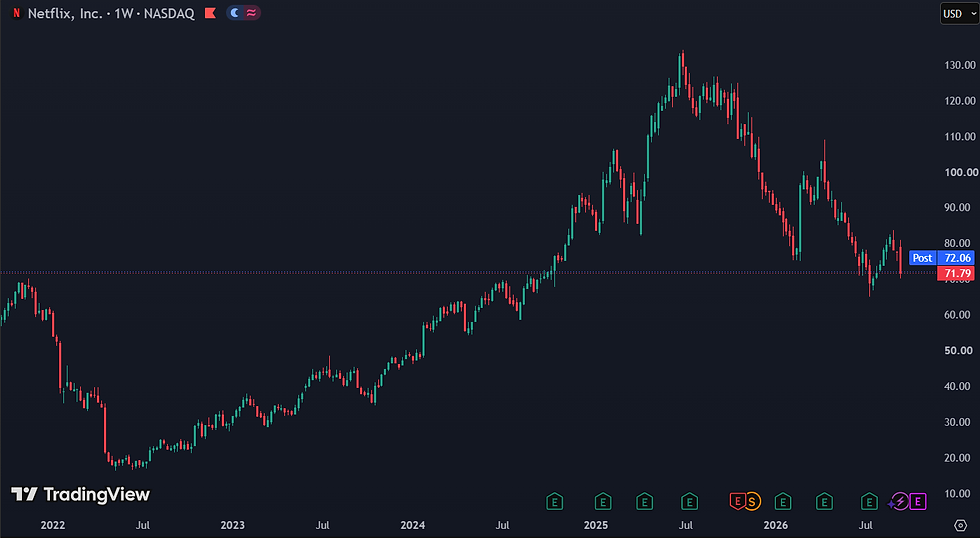The image size is (980, 538).
Task: Click the orange S split marker
Action: [752, 501]
